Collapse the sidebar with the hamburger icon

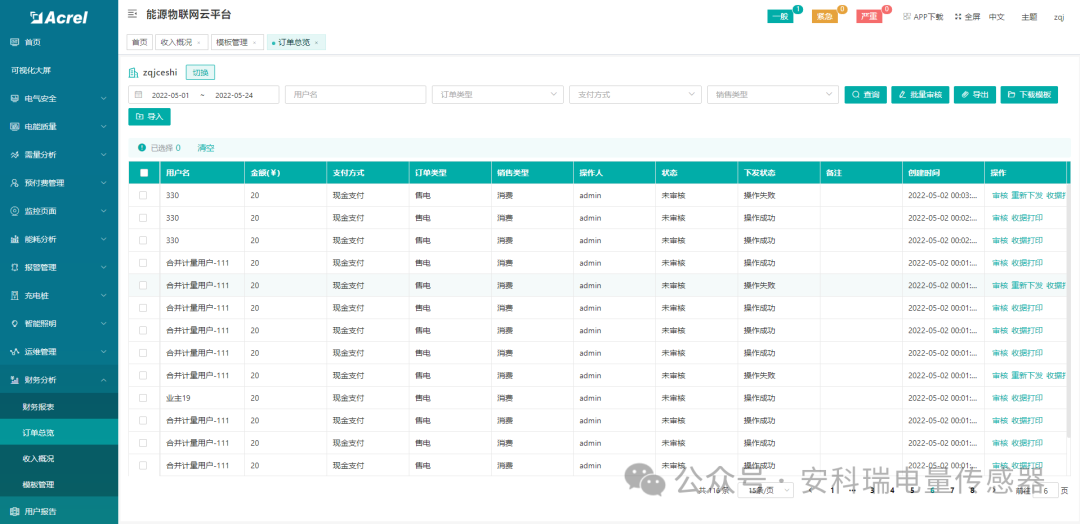(132, 14)
